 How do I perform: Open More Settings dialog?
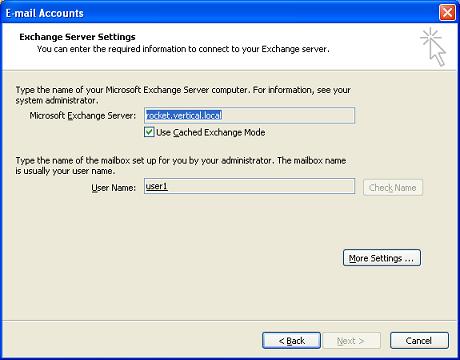coord(382,258)
